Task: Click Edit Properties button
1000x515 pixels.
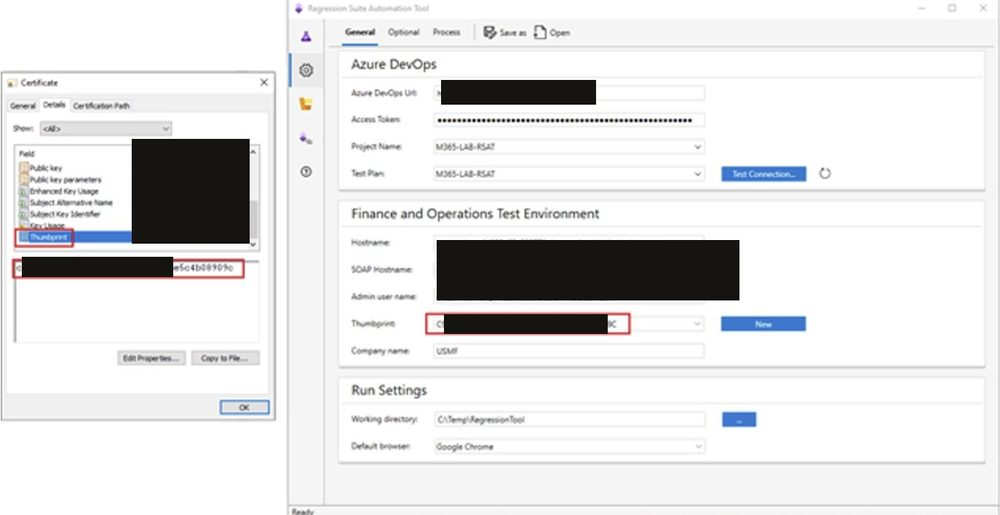Action: tap(151, 358)
